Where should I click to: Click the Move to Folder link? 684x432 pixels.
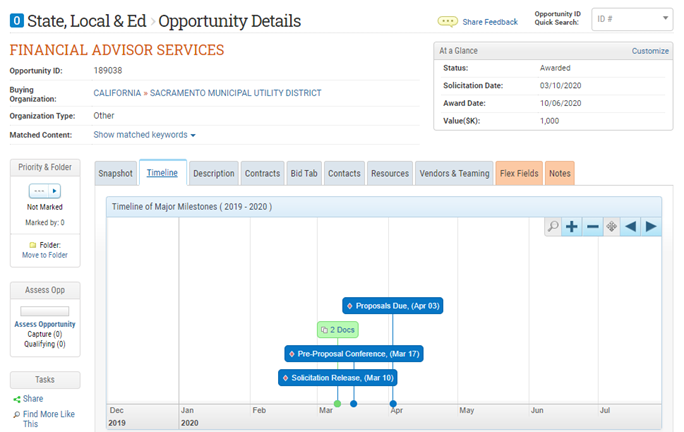pos(45,255)
